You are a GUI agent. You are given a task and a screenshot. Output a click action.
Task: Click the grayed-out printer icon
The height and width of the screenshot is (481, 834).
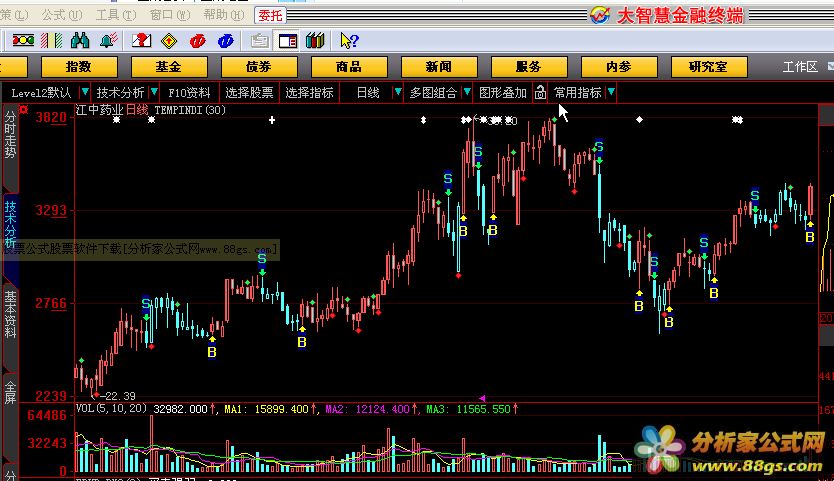tap(259, 40)
